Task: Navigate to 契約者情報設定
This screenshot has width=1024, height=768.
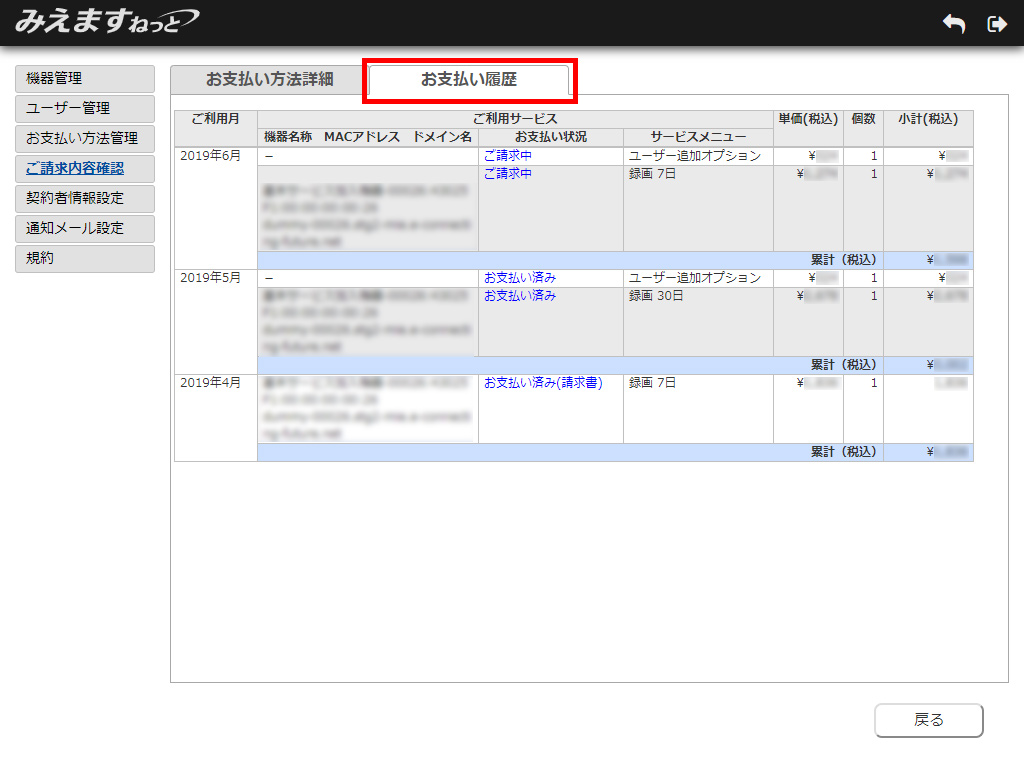Action: [85, 198]
